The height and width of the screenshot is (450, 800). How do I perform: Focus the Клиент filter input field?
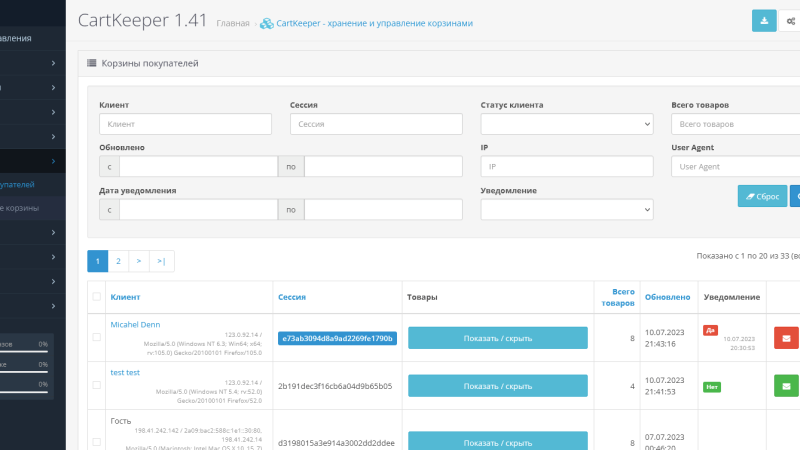point(185,124)
